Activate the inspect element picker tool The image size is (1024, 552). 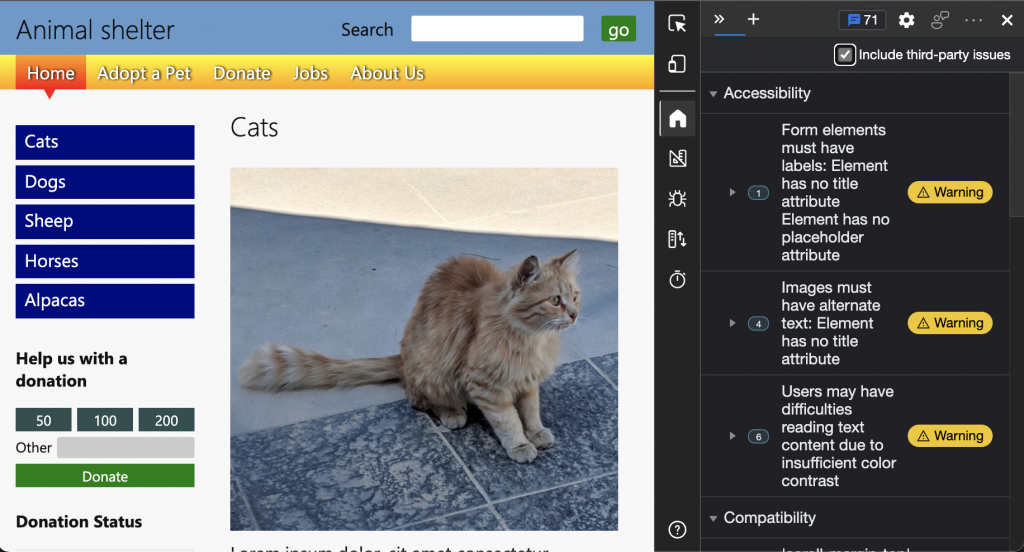[x=677, y=24]
